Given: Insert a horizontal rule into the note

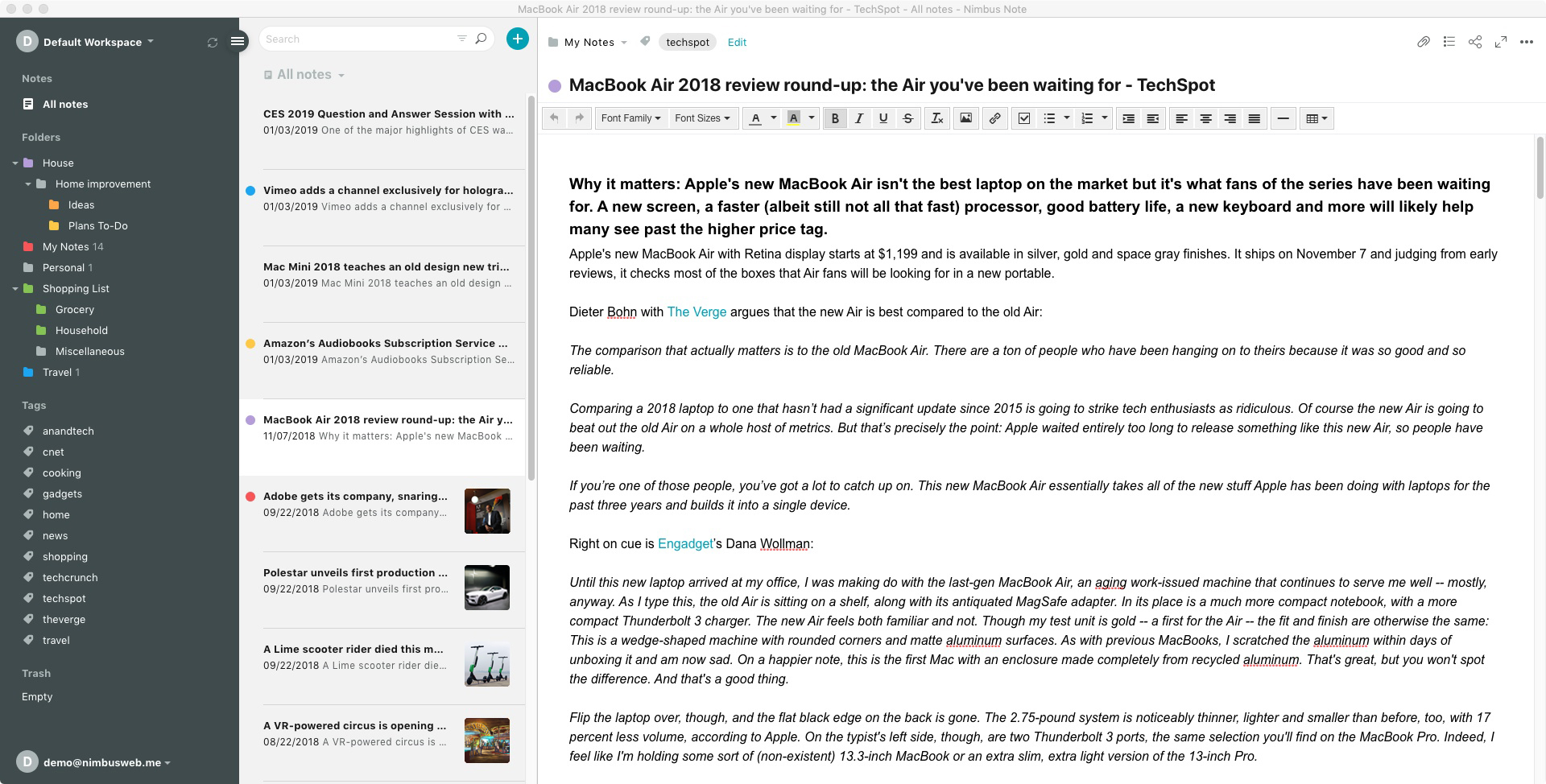Looking at the screenshot, I should [1283, 118].
